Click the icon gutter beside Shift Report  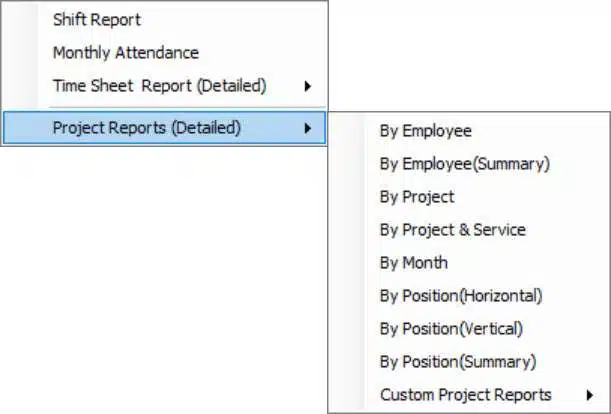coord(20,19)
